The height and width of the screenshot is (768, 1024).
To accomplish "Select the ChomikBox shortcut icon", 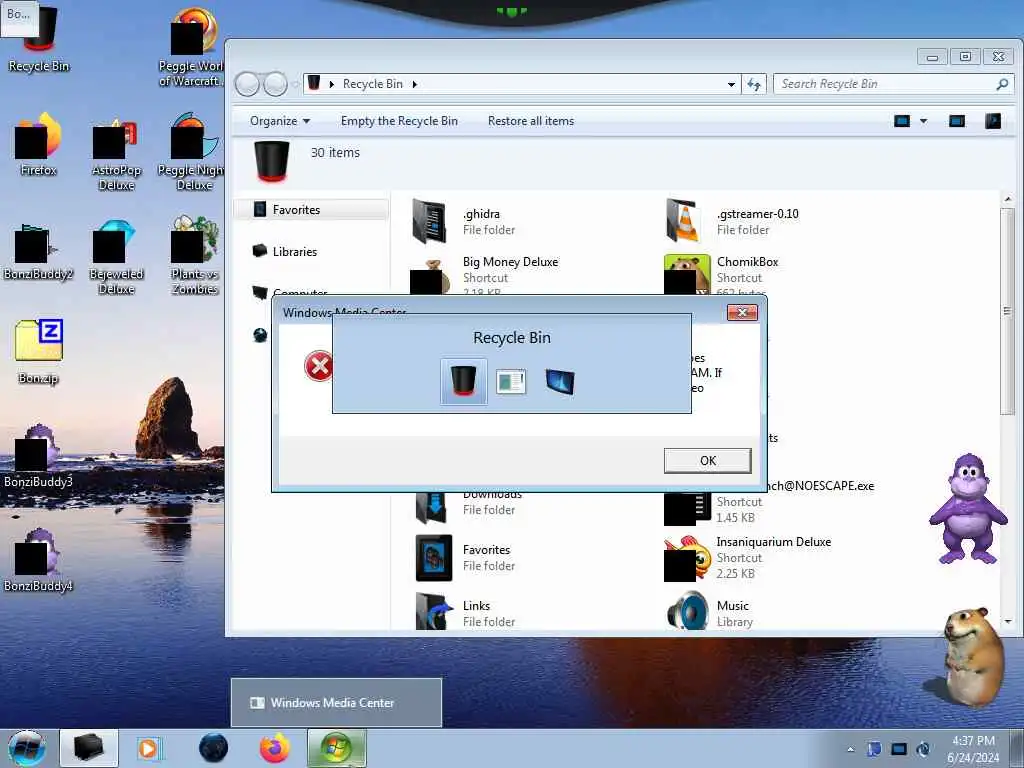I will (x=687, y=274).
